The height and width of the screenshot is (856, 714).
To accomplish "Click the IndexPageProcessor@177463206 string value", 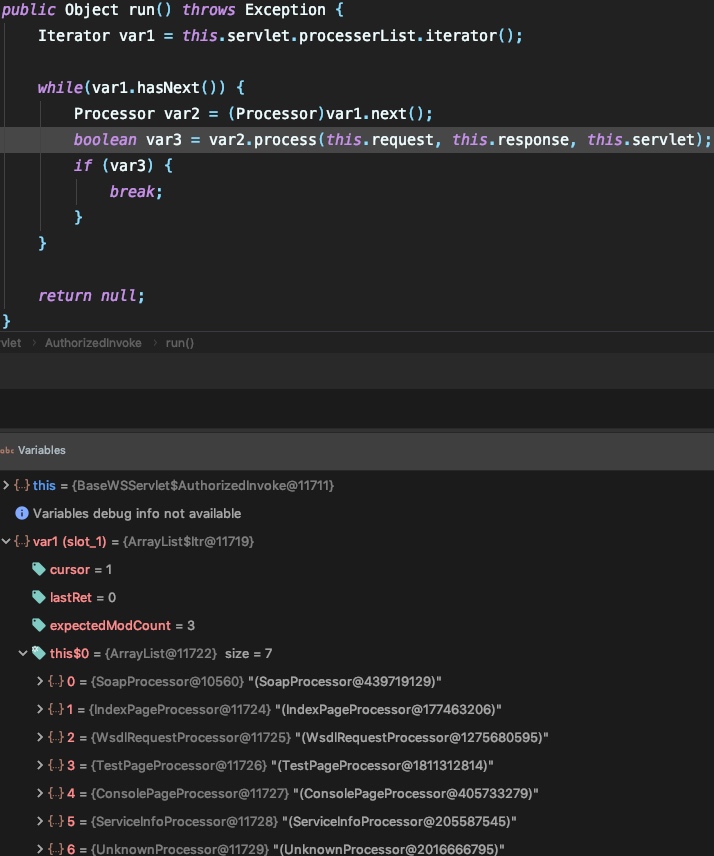I will (388, 709).
